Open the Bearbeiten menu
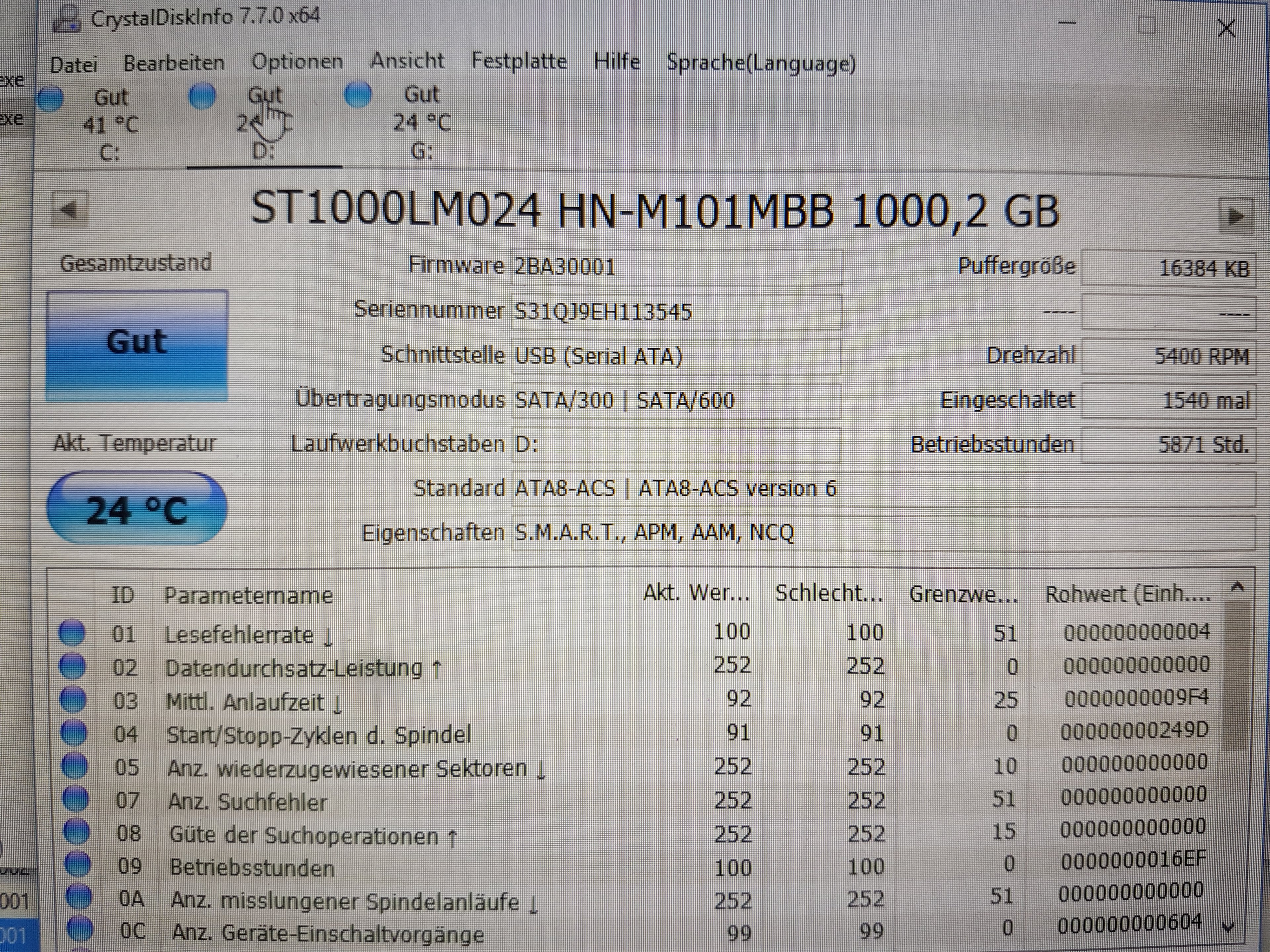Image resolution: width=1270 pixels, height=952 pixels. point(174,63)
